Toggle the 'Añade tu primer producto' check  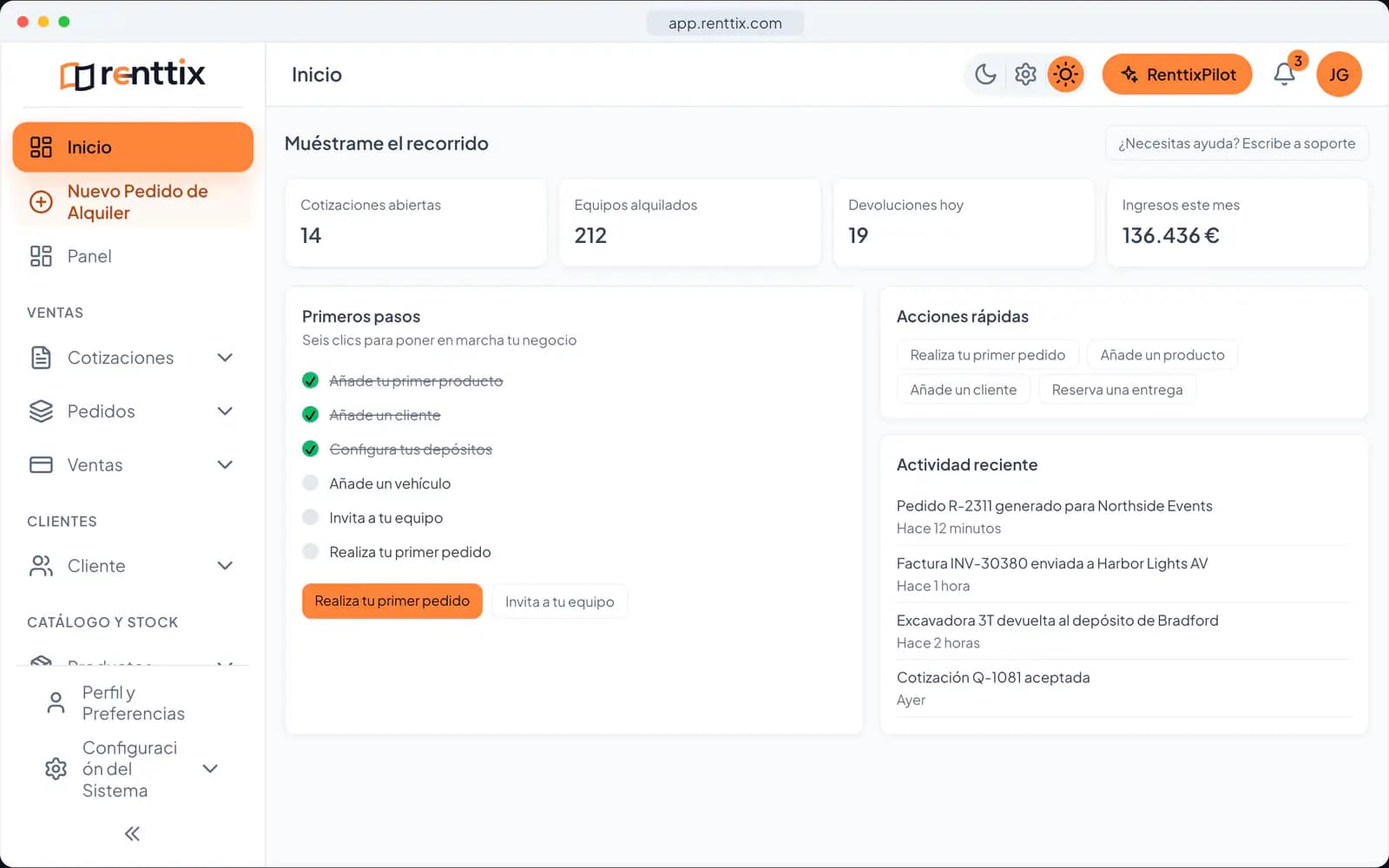[x=310, y=380]
